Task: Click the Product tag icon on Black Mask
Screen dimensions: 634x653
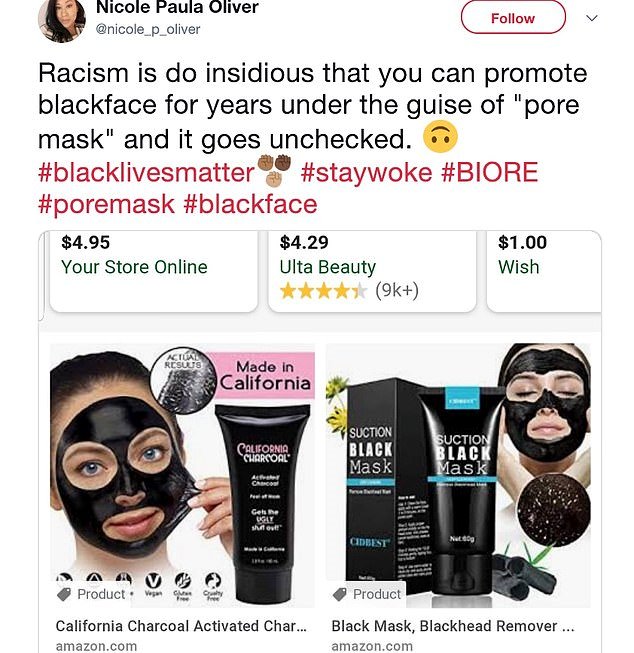Action: 340,594
